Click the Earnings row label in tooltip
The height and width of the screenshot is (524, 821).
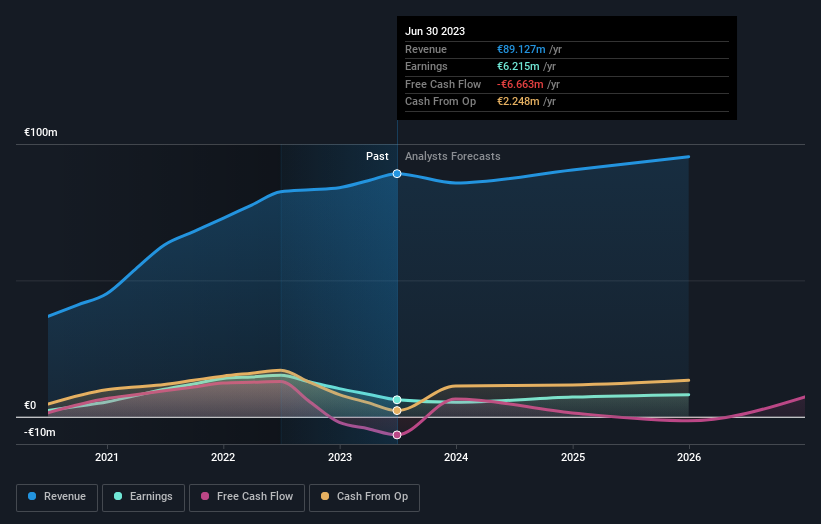(426, 66)
